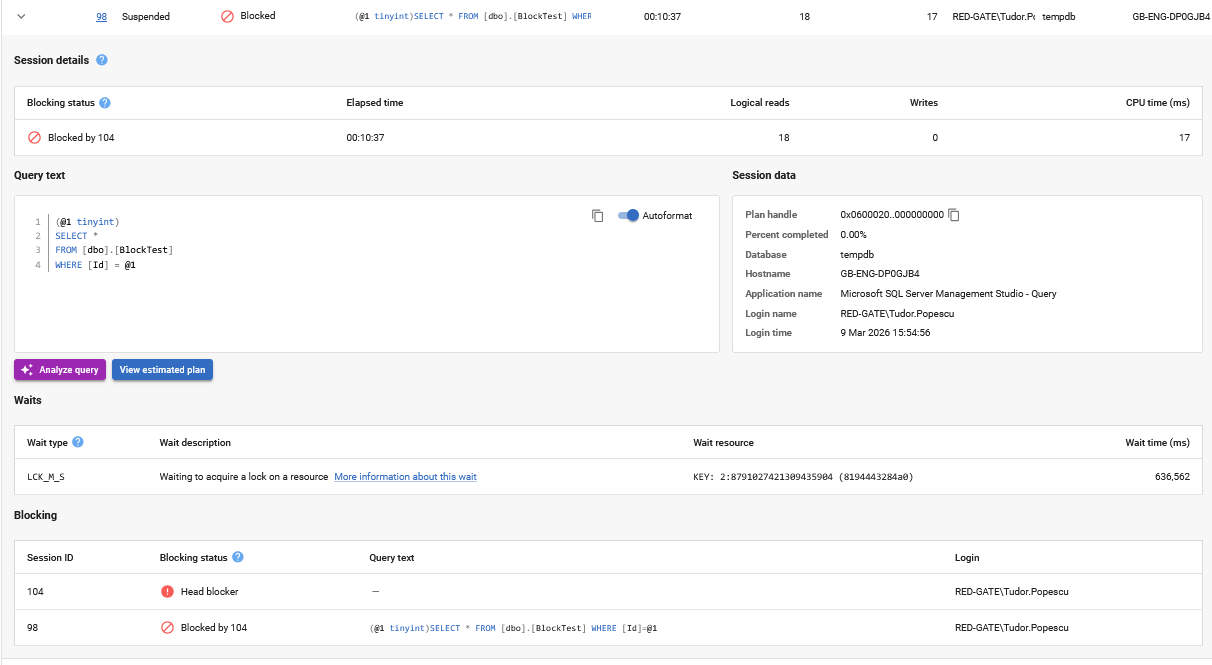
Task: Collapse the session 98 row chevron
Action: (x=21, y=16)
